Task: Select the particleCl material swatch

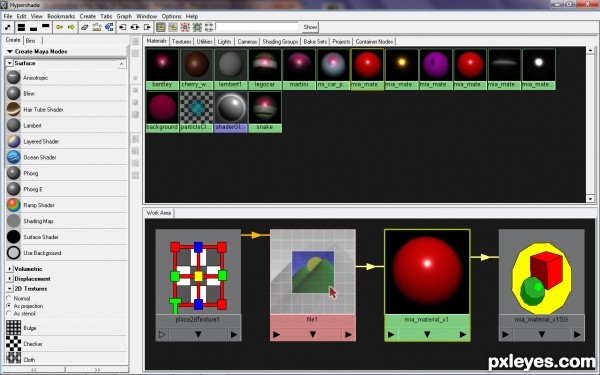Action: (x=196, y=112)
